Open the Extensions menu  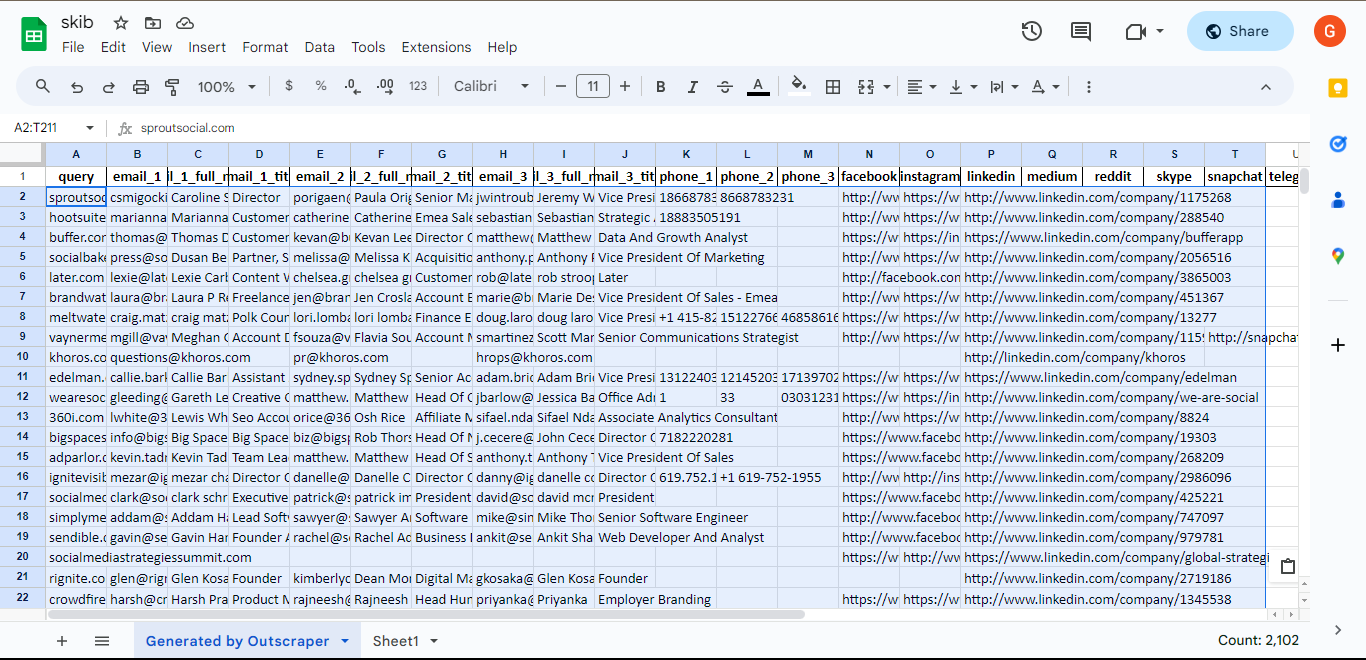pyautogui.click(x=436, y=47)
